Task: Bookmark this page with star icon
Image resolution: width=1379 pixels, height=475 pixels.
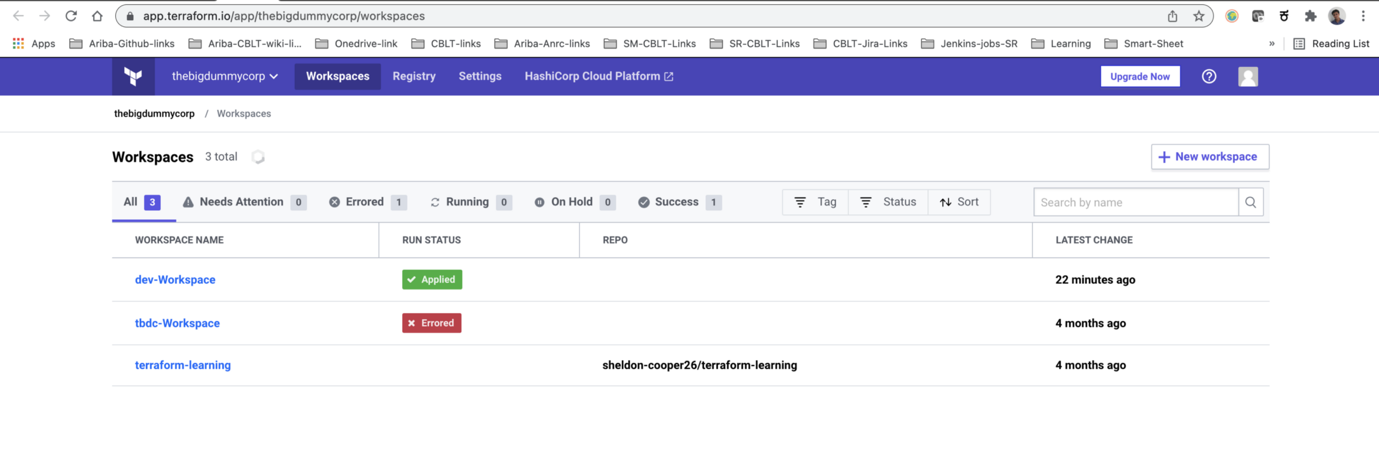Action: coord(1198,16)
